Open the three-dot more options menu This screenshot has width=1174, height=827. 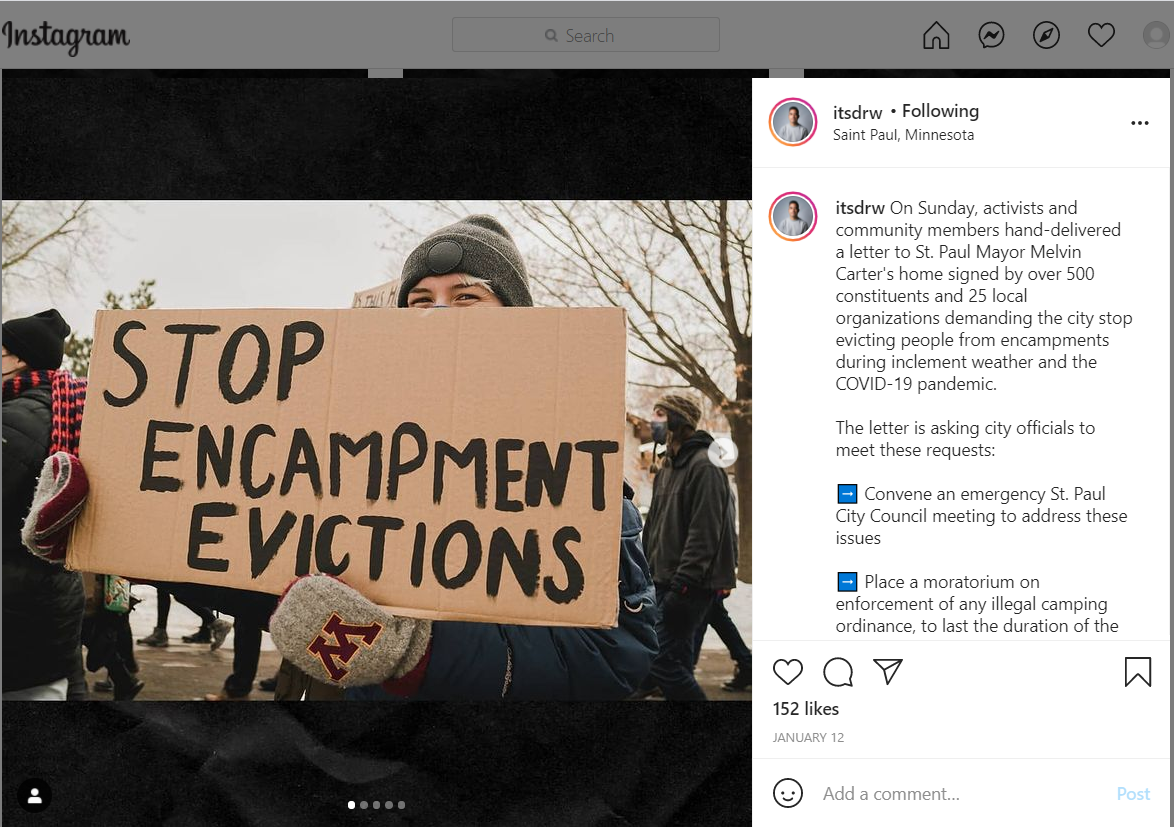coord(1140,123)
